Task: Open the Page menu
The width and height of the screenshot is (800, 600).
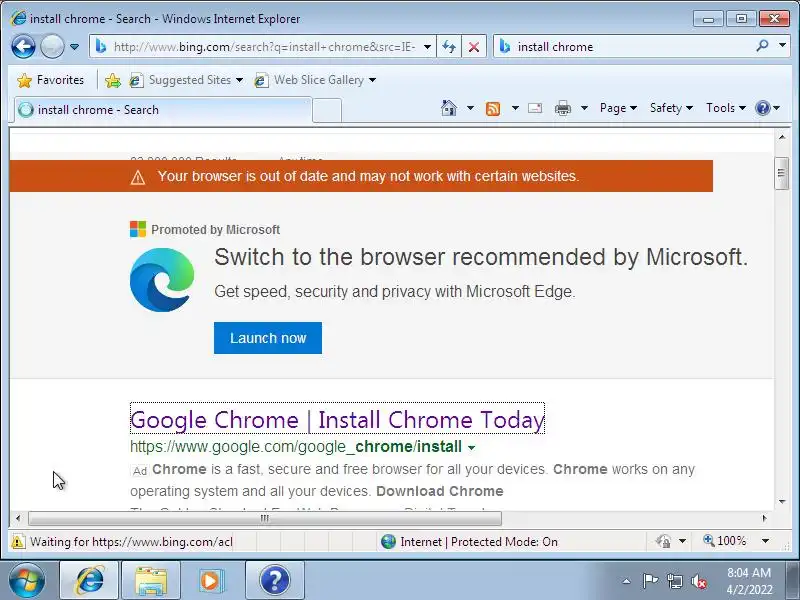Action: click(x=618, y=108)
